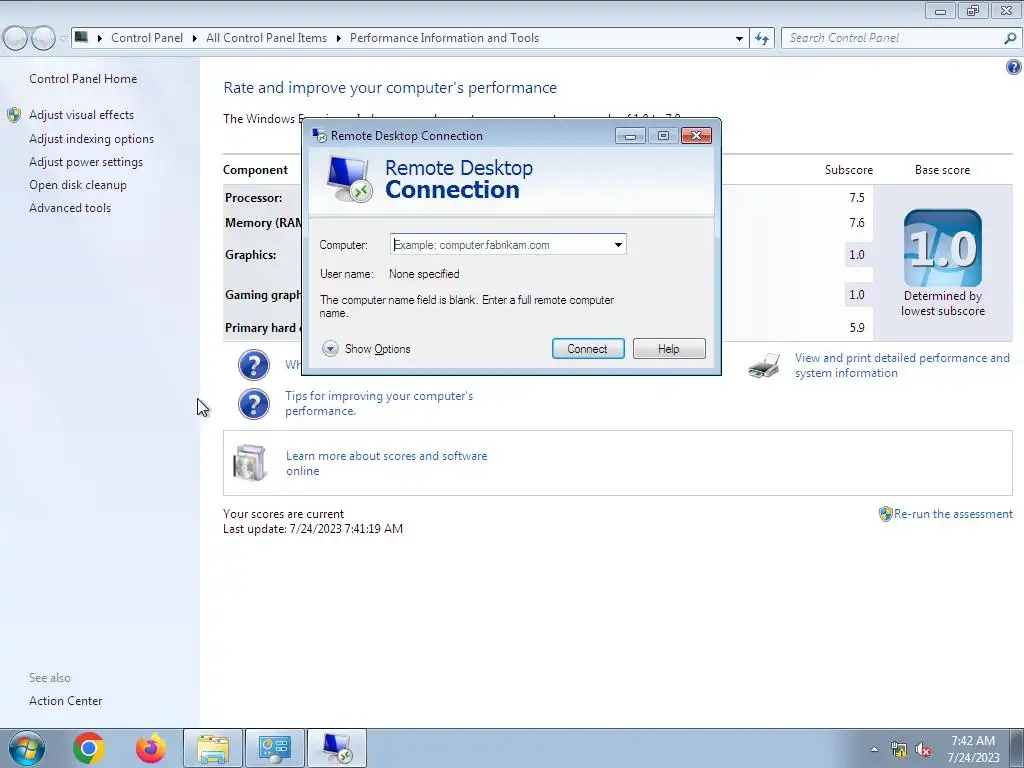
Task: Click the Remote Desktop computer logo in dialog
Action: [x=349, y=180]
